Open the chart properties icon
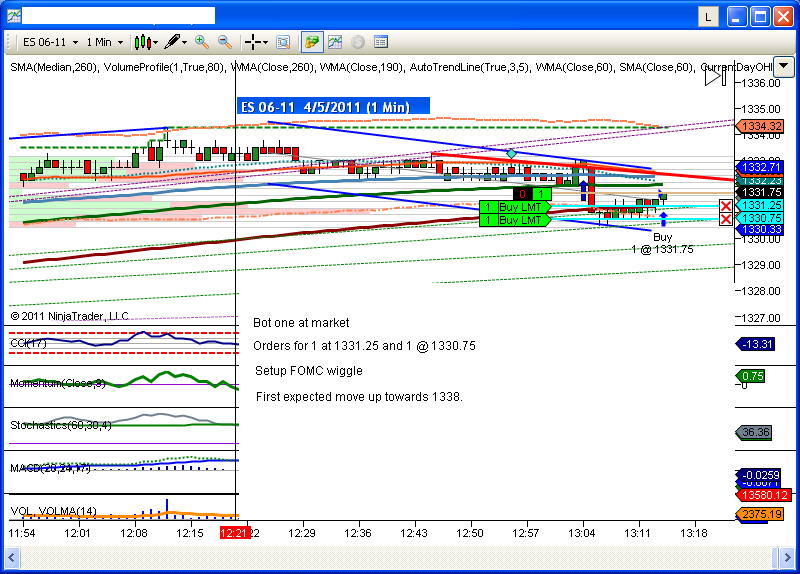 click(x=381, y=42)
